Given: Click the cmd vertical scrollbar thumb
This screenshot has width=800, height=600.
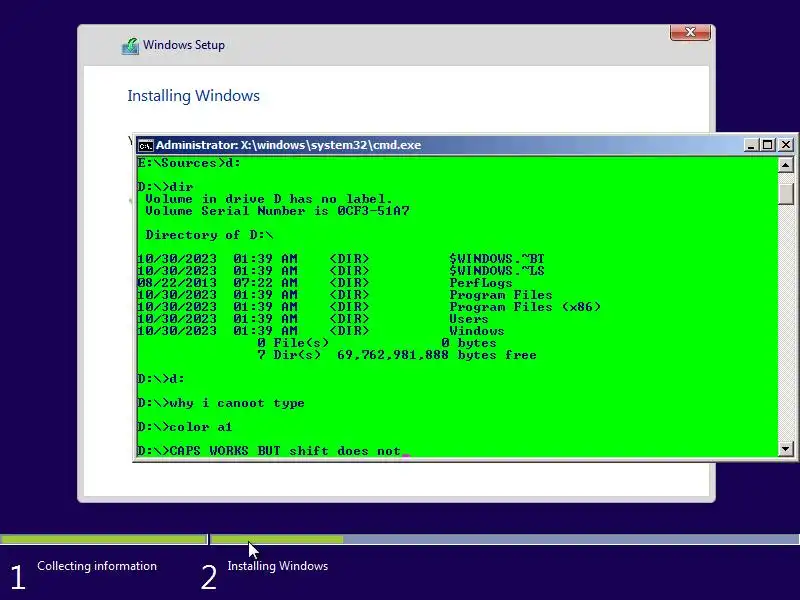Looking at the screenshot, I should click(x=785, y=194).
